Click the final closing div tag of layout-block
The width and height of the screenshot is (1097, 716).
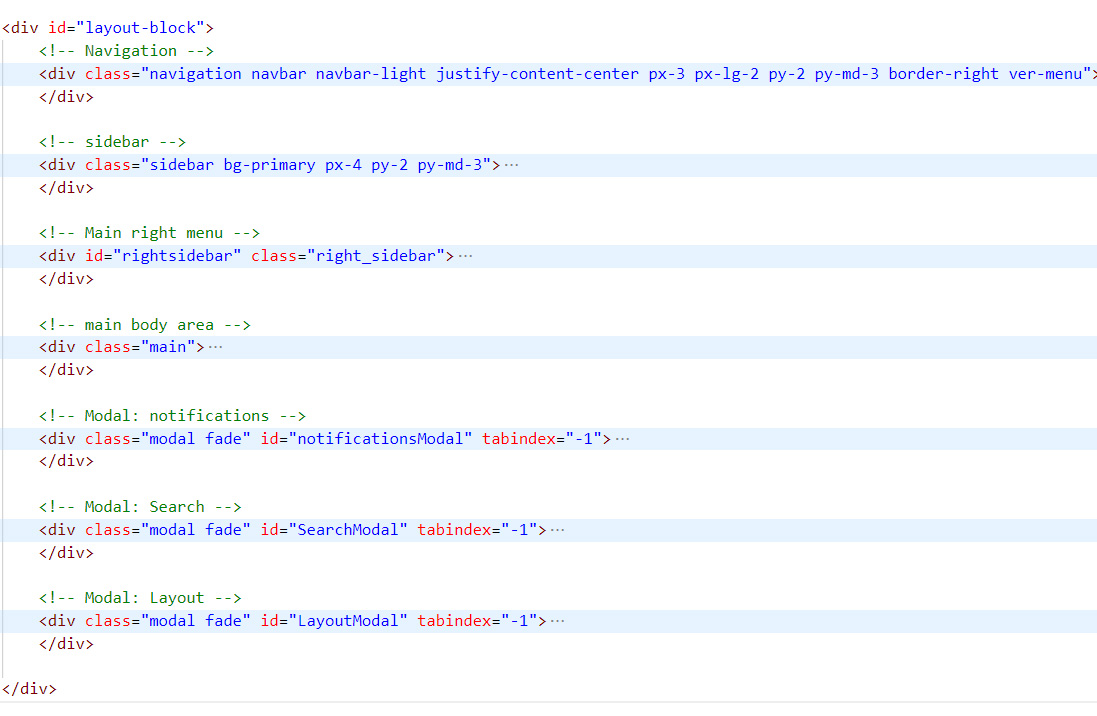click(30, 689)
